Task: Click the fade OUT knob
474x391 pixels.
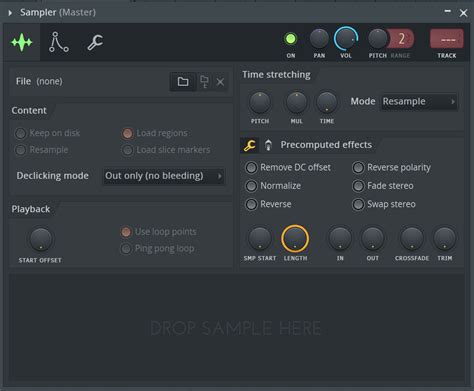Action: [373, 239]
